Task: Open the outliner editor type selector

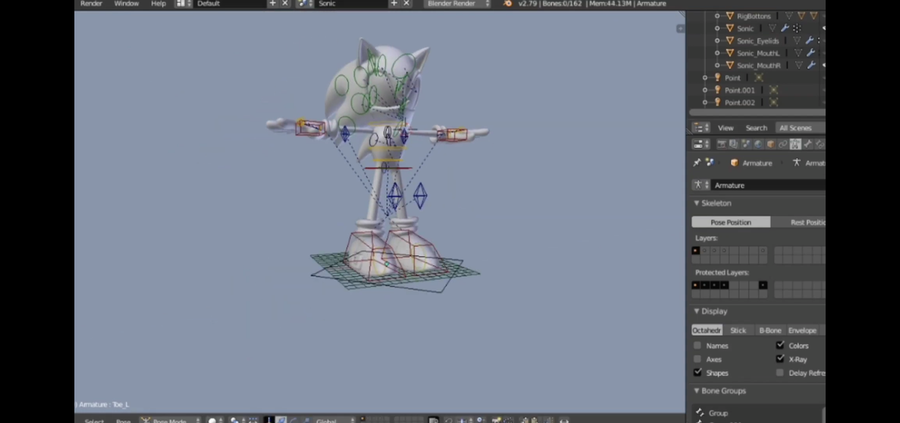Action: (x=701, y=128)
